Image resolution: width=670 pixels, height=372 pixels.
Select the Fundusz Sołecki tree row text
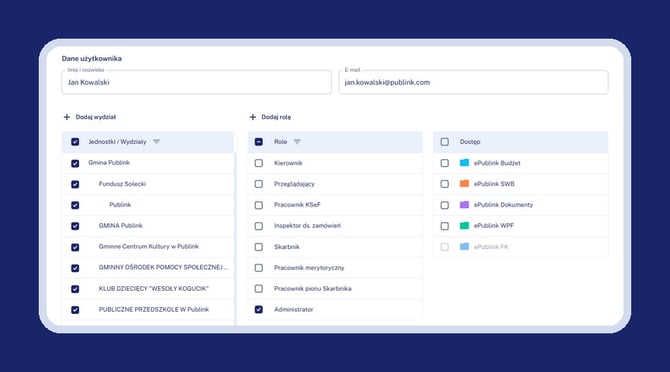[x=122, y=184]
